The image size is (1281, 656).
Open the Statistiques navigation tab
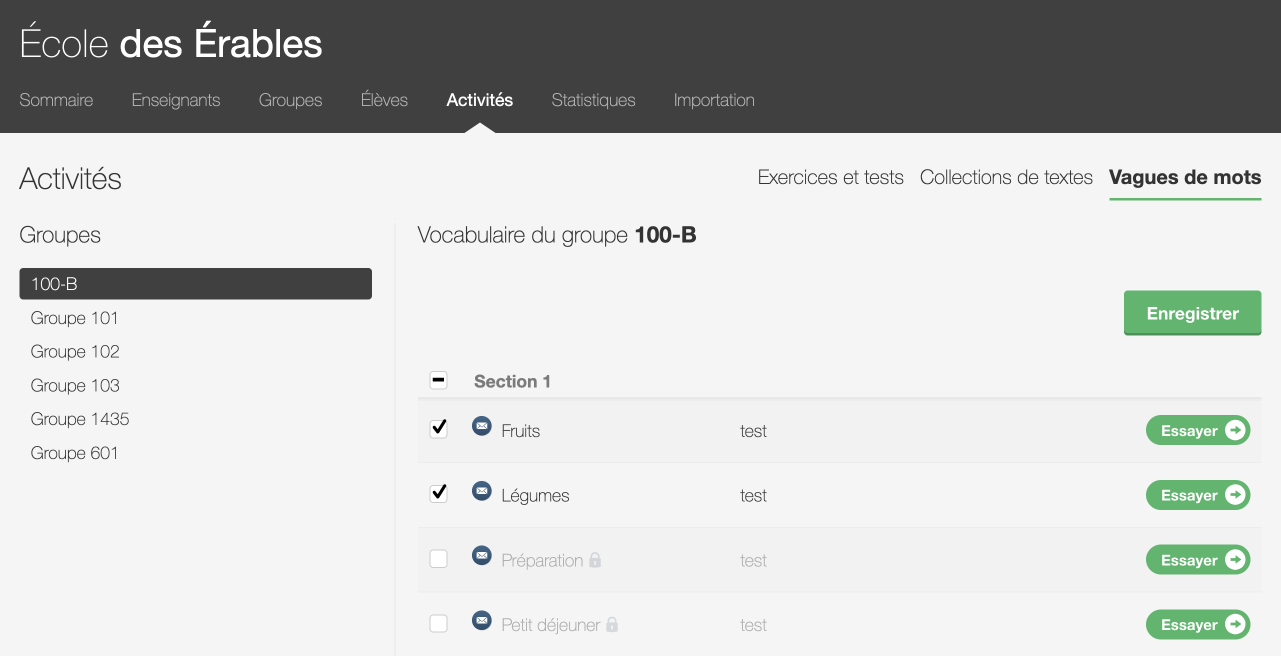tap(593, 100)
